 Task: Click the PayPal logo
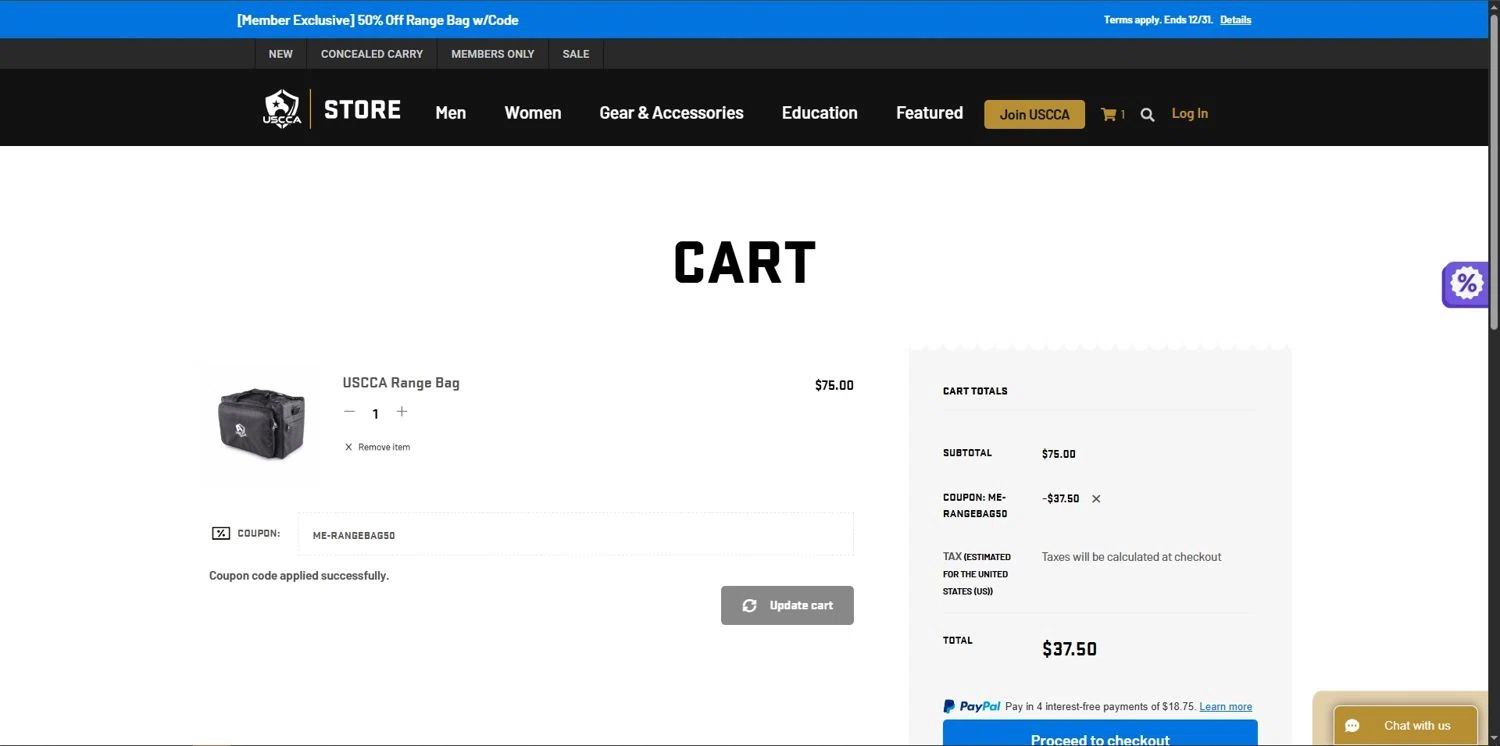[x=972, y=706]
